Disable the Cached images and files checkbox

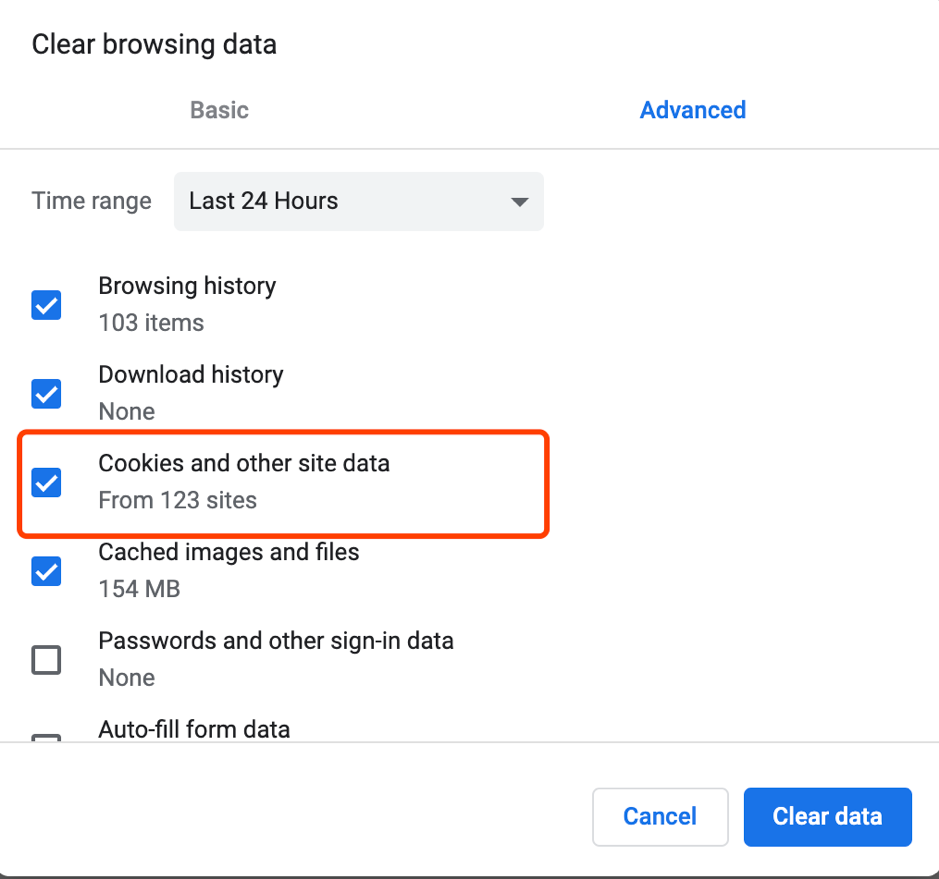pyautogui.click(x=46, y=572)
